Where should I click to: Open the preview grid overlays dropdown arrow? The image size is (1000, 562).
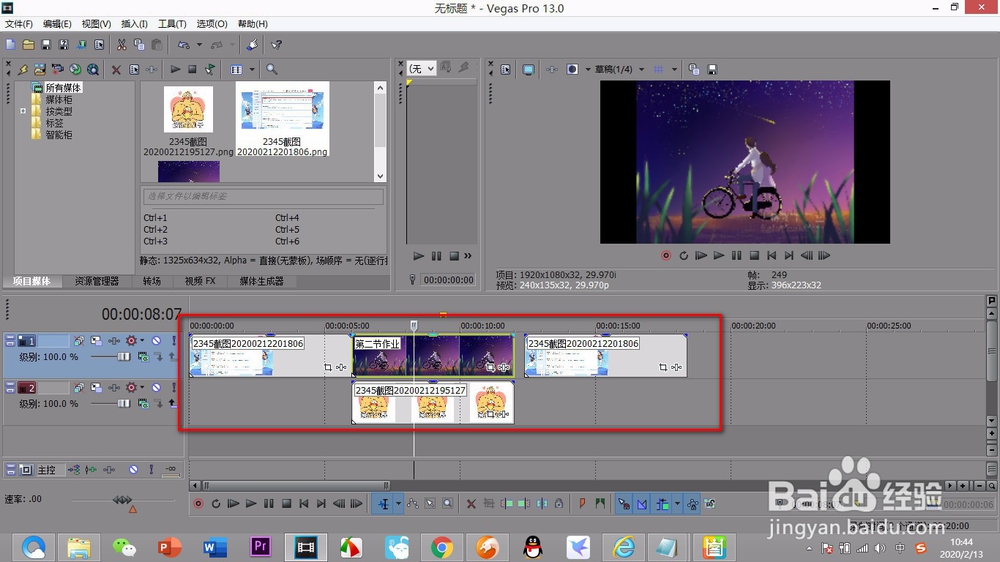(x=674, y=70)
